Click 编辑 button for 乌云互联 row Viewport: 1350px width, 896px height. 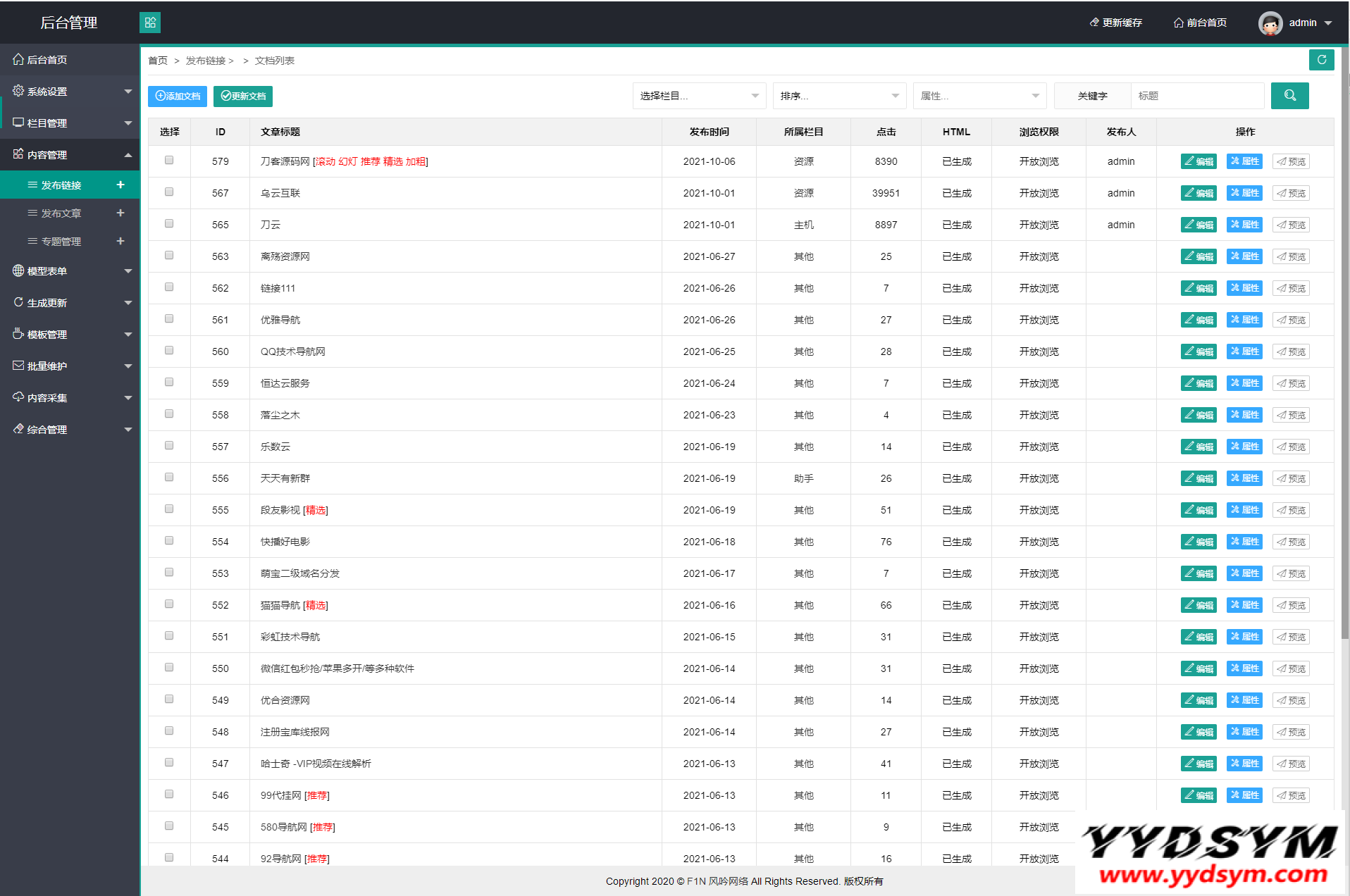[1199, 193]
